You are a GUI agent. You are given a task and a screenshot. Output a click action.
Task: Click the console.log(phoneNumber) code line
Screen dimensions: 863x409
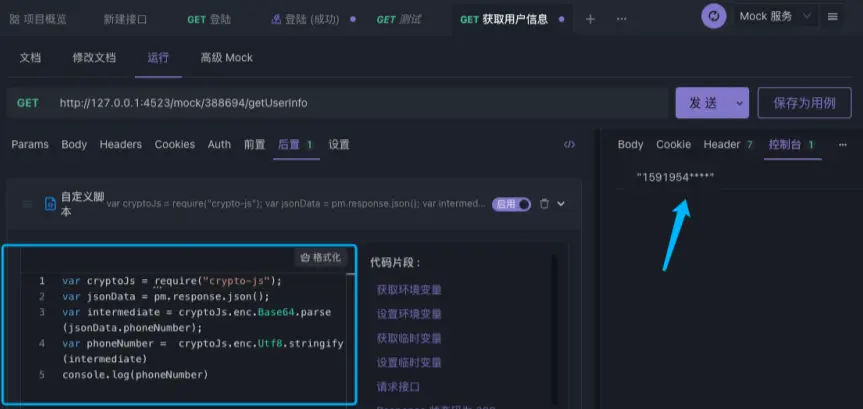135,375
